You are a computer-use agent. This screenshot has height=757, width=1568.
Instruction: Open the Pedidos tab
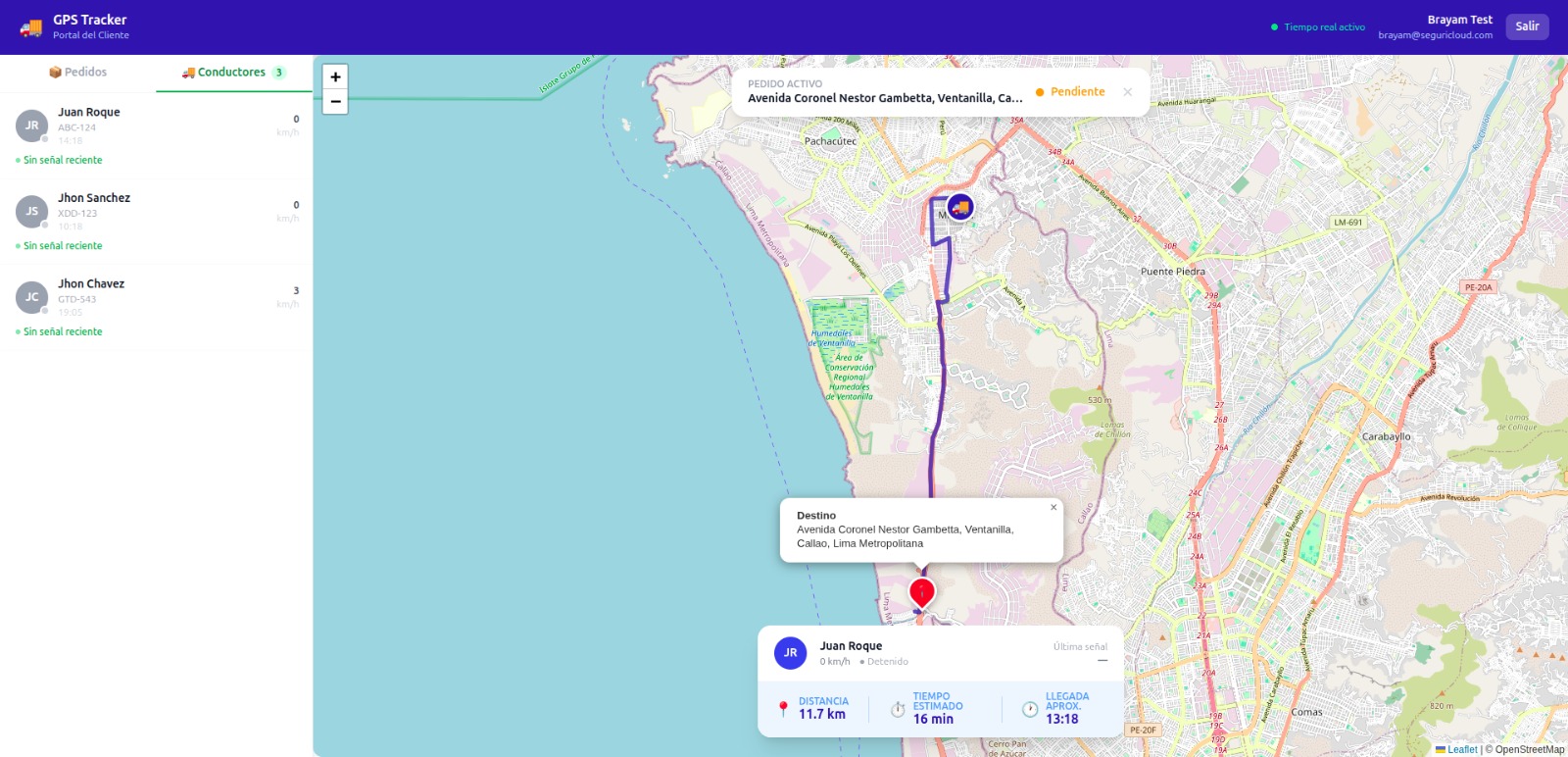pos(78,73)
